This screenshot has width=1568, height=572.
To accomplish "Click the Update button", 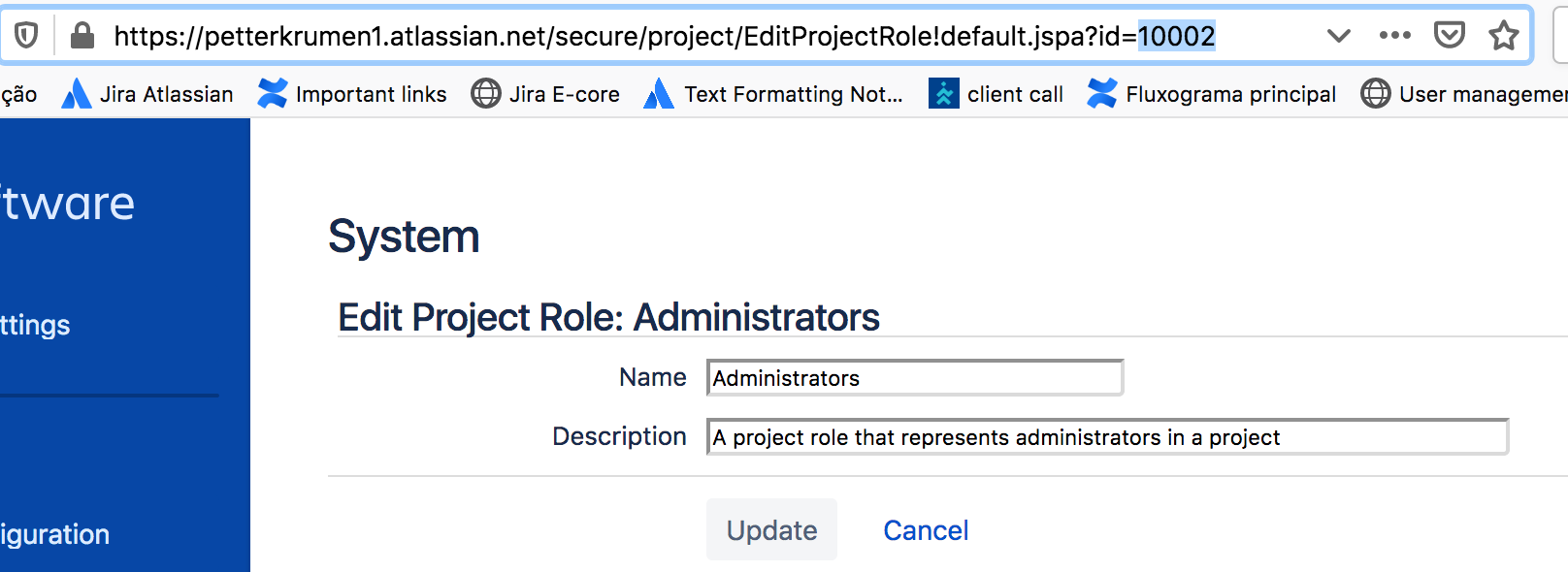I will (771, 529).
